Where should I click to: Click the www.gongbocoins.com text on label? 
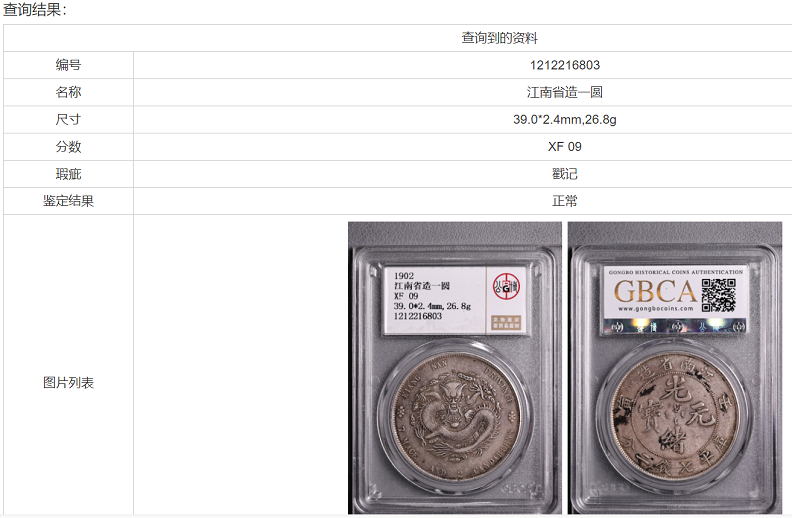656,308
